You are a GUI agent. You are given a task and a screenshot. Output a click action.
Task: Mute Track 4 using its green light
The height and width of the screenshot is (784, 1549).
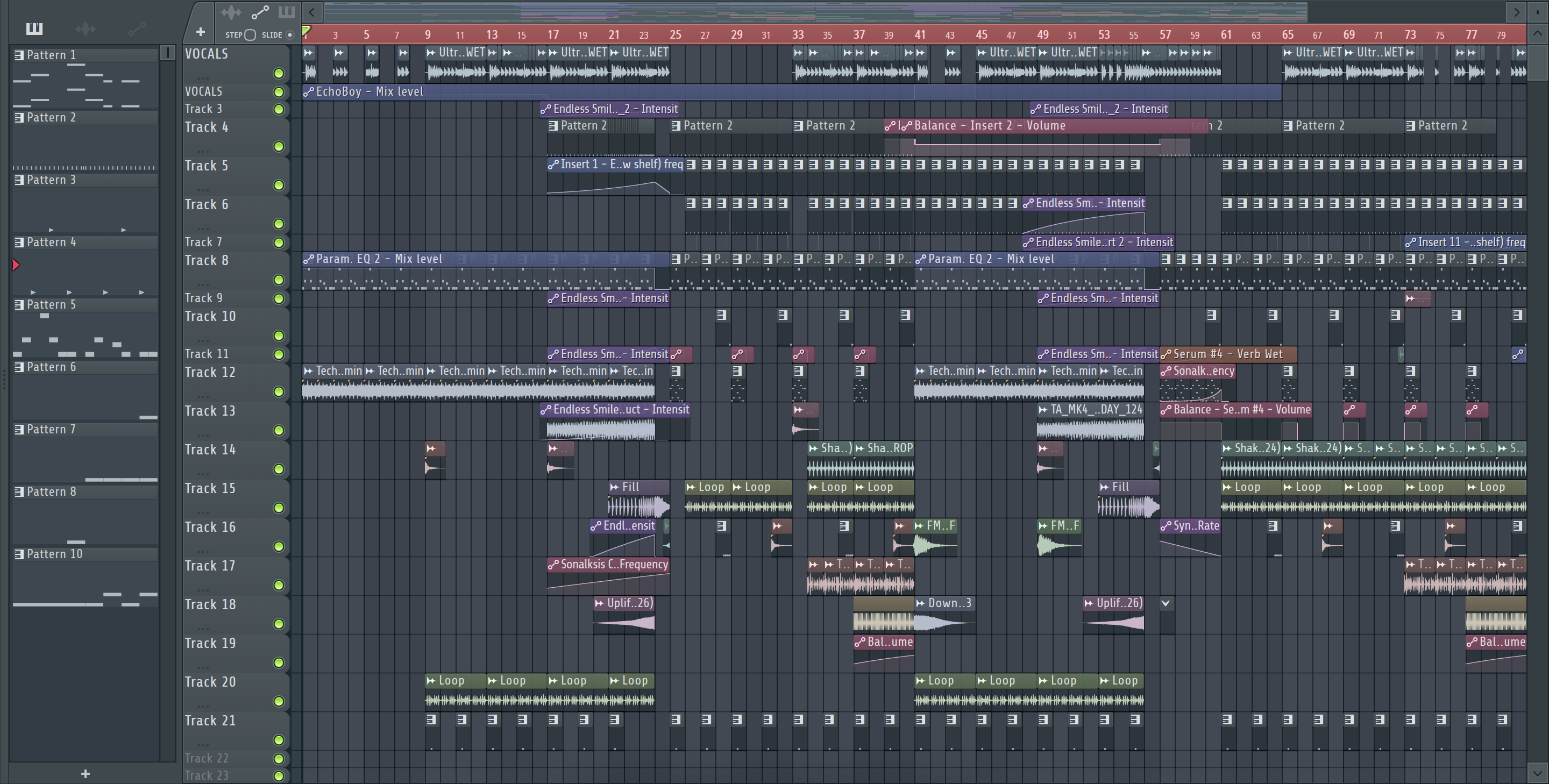[279, 147]
